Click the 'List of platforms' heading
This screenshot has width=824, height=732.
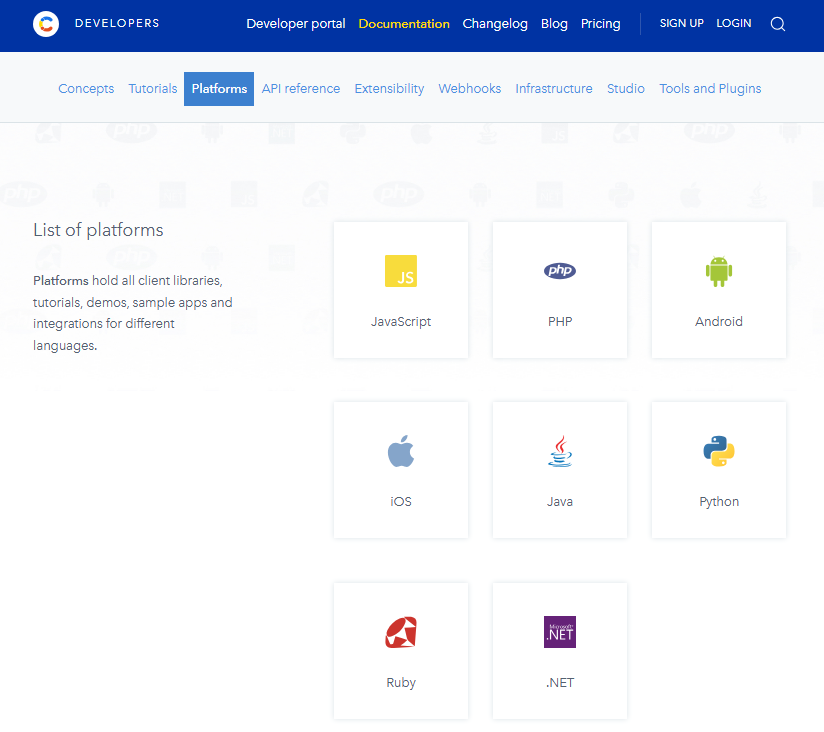click(x=98, y=230)
